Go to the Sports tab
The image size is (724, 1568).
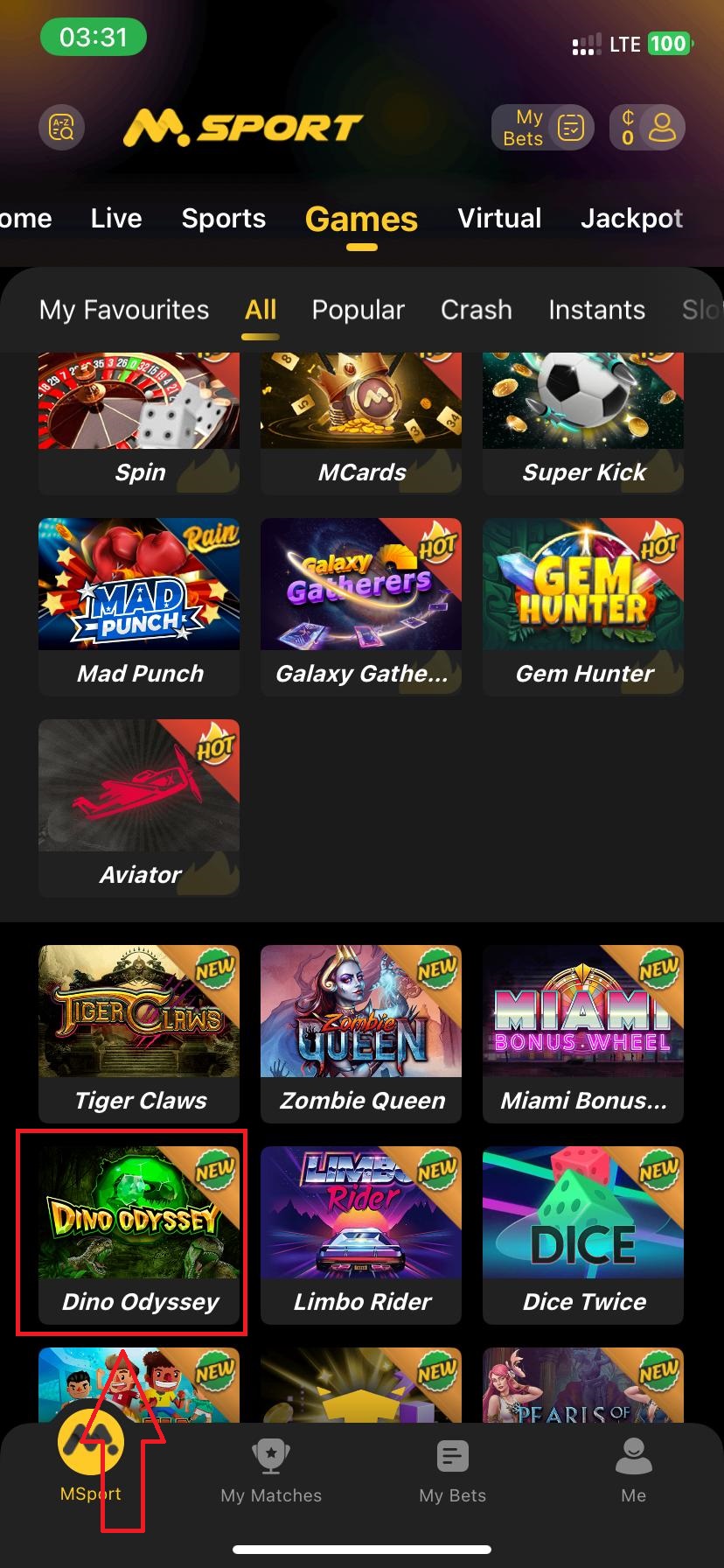pyautogui.click(x=224, y=218)
